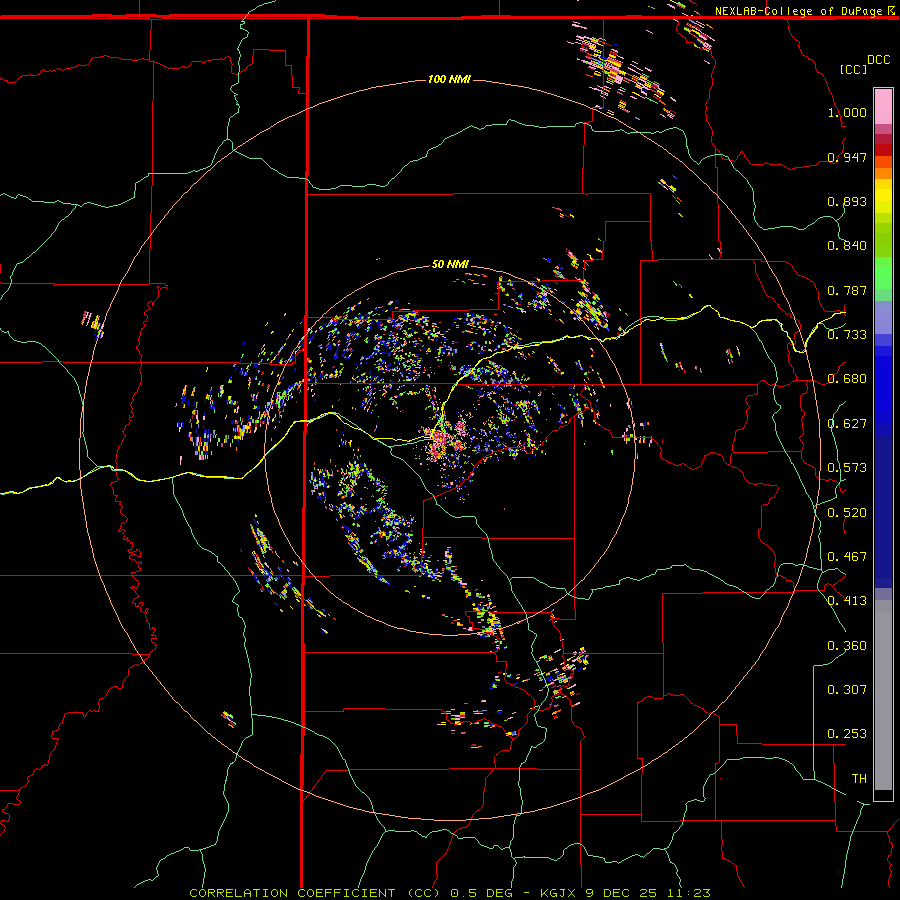Click the 0.413 scale value

click(x=847, y=601)
